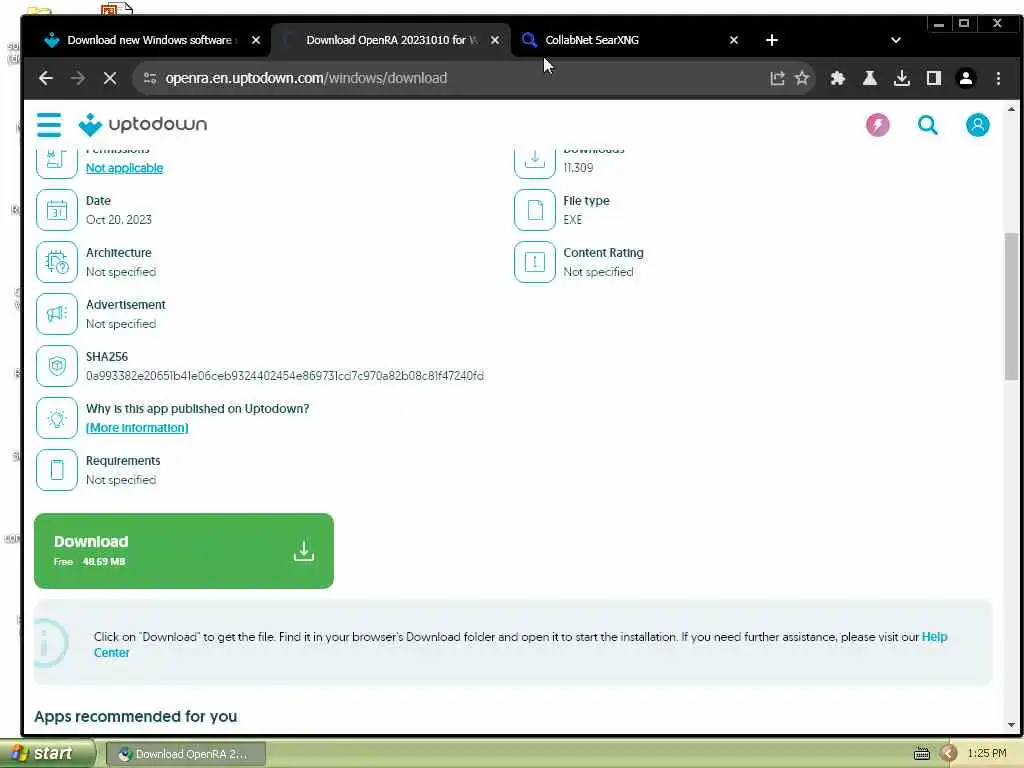
Task: Click the 1:25 PM taskbar clock
Action: point(986,754)
